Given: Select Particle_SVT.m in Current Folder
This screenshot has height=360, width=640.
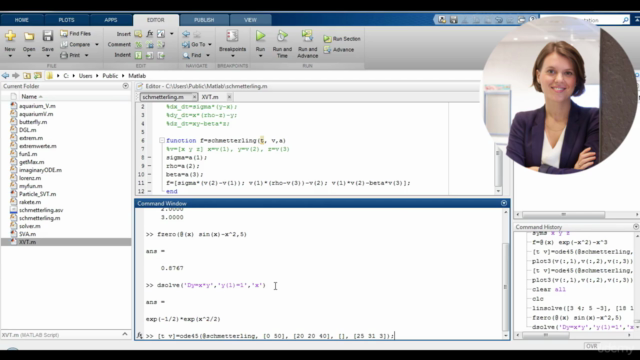Looking at the screenshot, I should point(37,194).
